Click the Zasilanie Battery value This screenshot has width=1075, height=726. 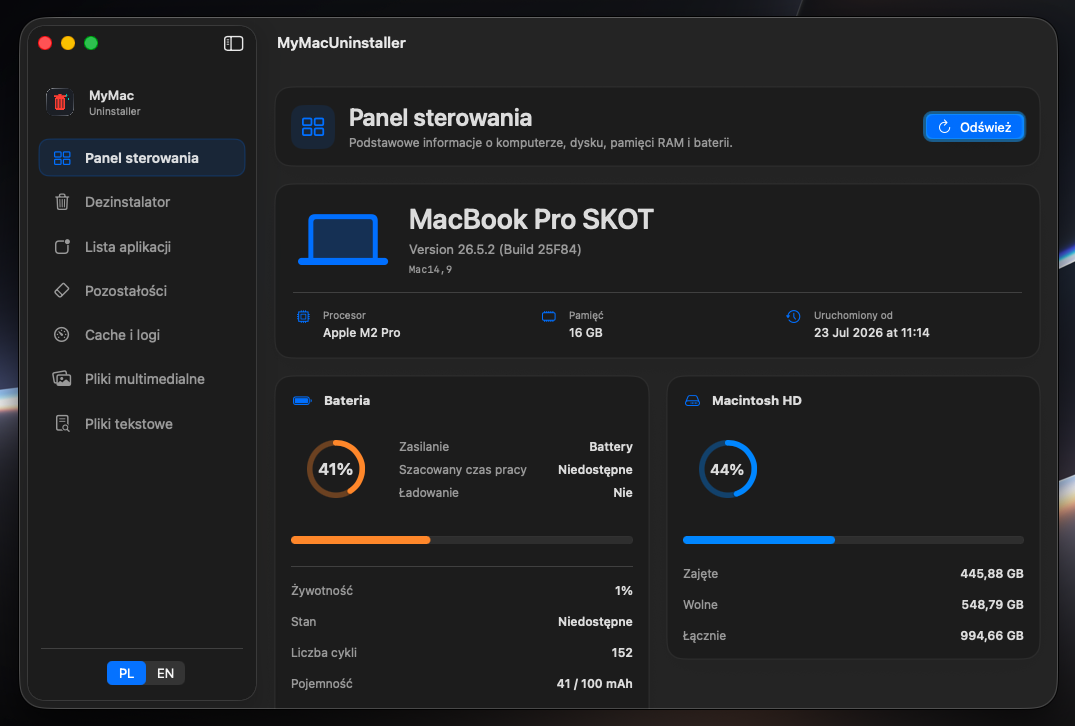tap(611, 446)
